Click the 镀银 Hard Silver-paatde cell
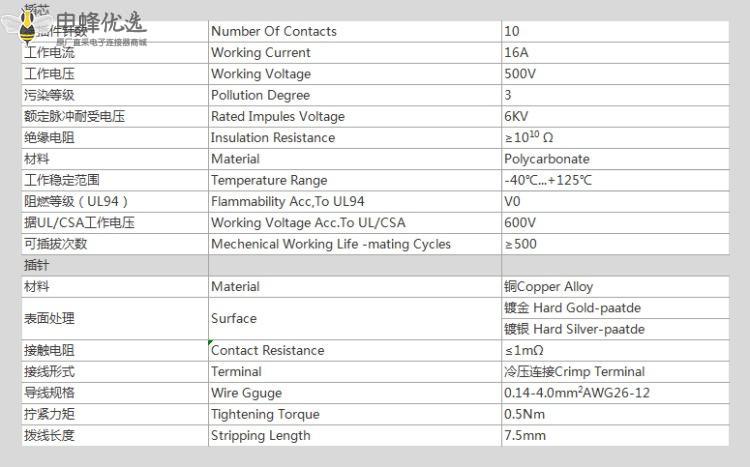The height and width of the screenshot is (467, 750). (574, 329)
